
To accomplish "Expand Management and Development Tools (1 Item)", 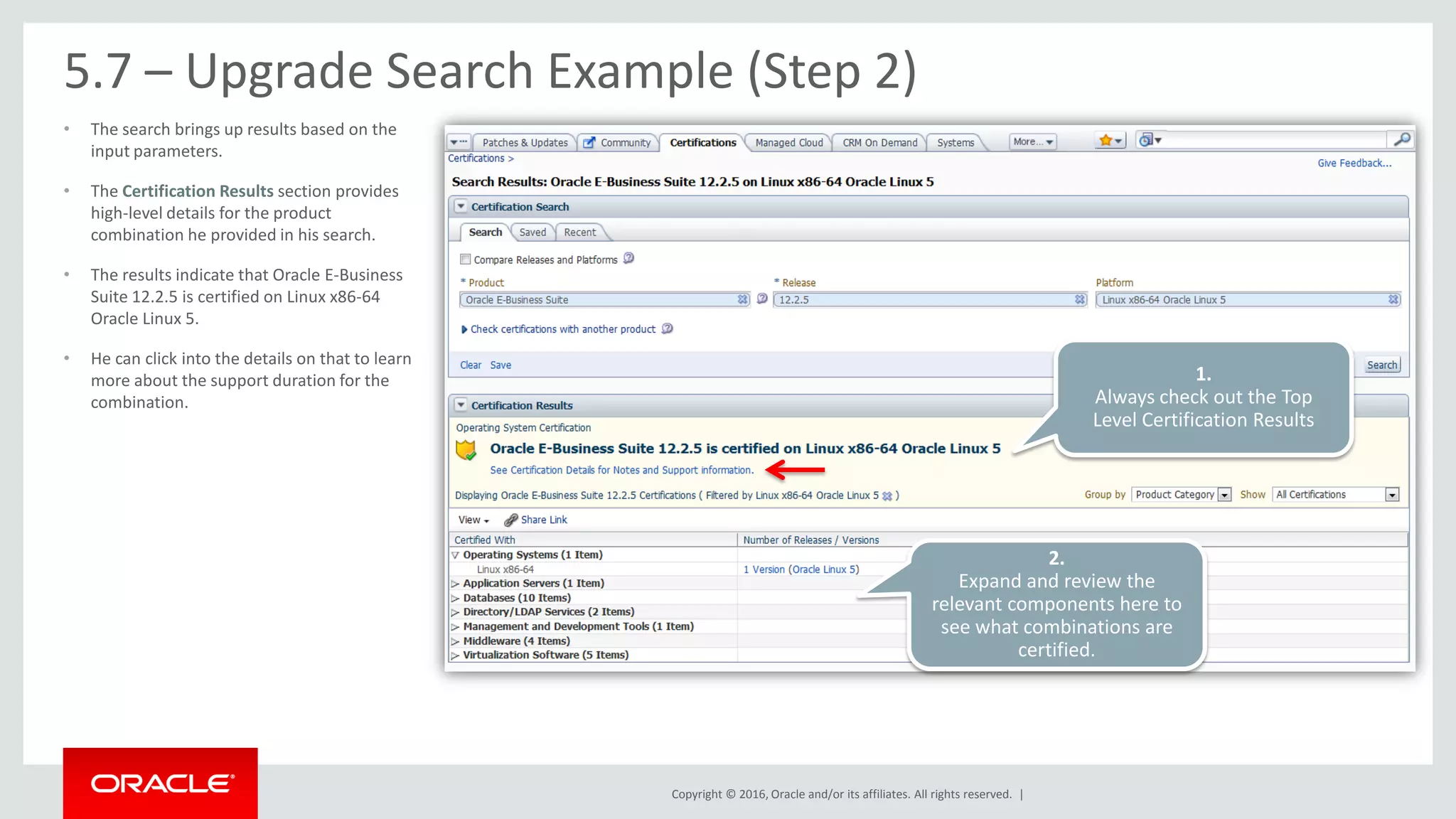I will 455,627.
